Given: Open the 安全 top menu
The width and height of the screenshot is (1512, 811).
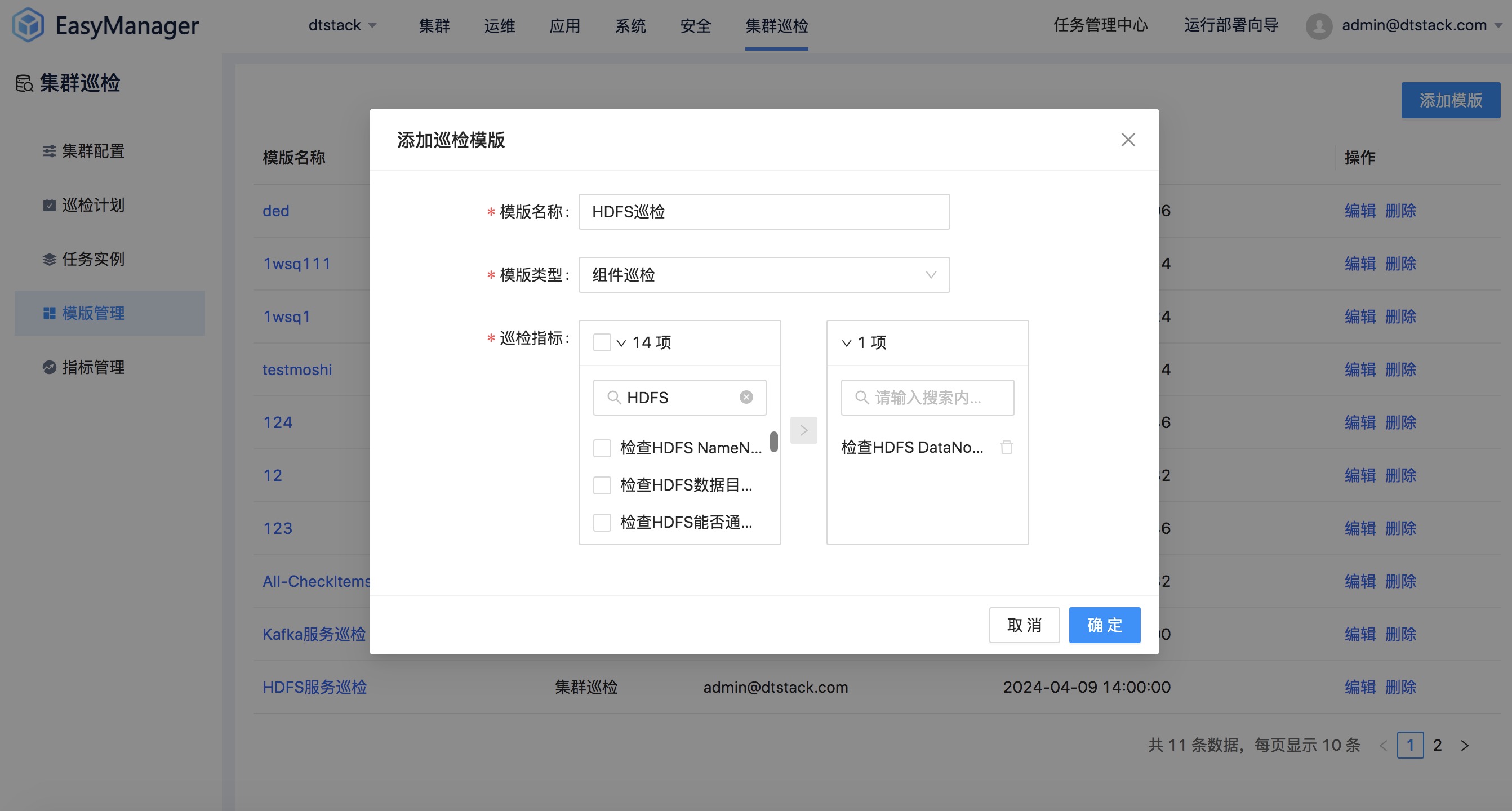Looking at the screenshot, I should pyautogui.click(x=696, y=25).
